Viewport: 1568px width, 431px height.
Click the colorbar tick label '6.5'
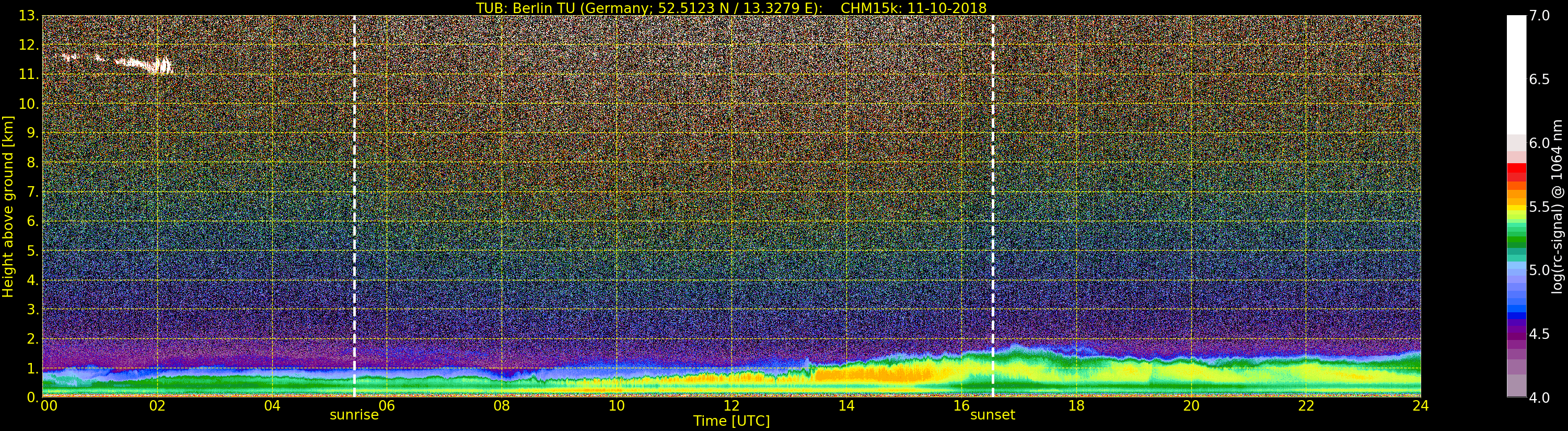click(x=1540, y=80)
